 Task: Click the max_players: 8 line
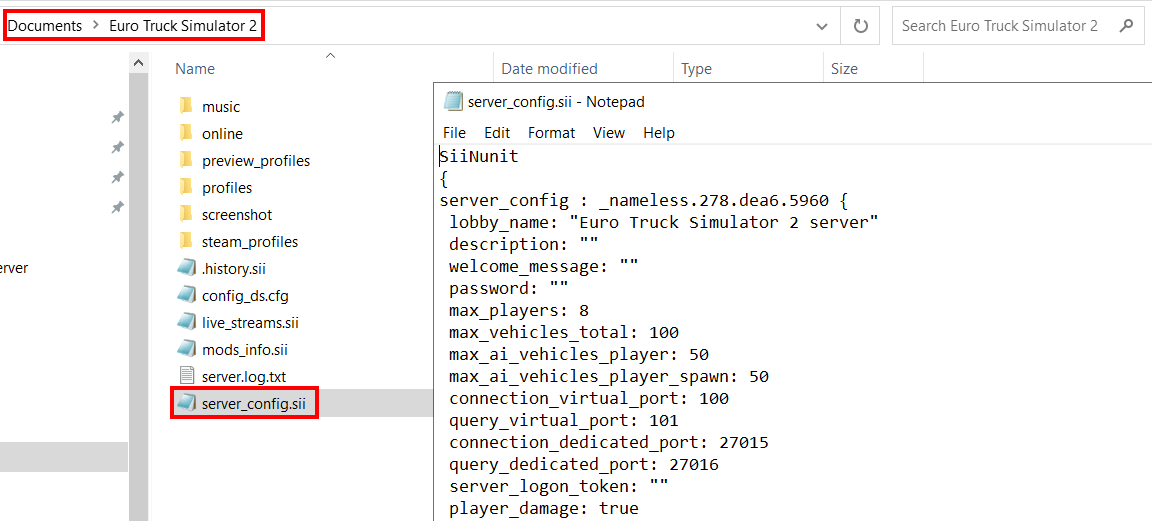click(x=519, y=310)
